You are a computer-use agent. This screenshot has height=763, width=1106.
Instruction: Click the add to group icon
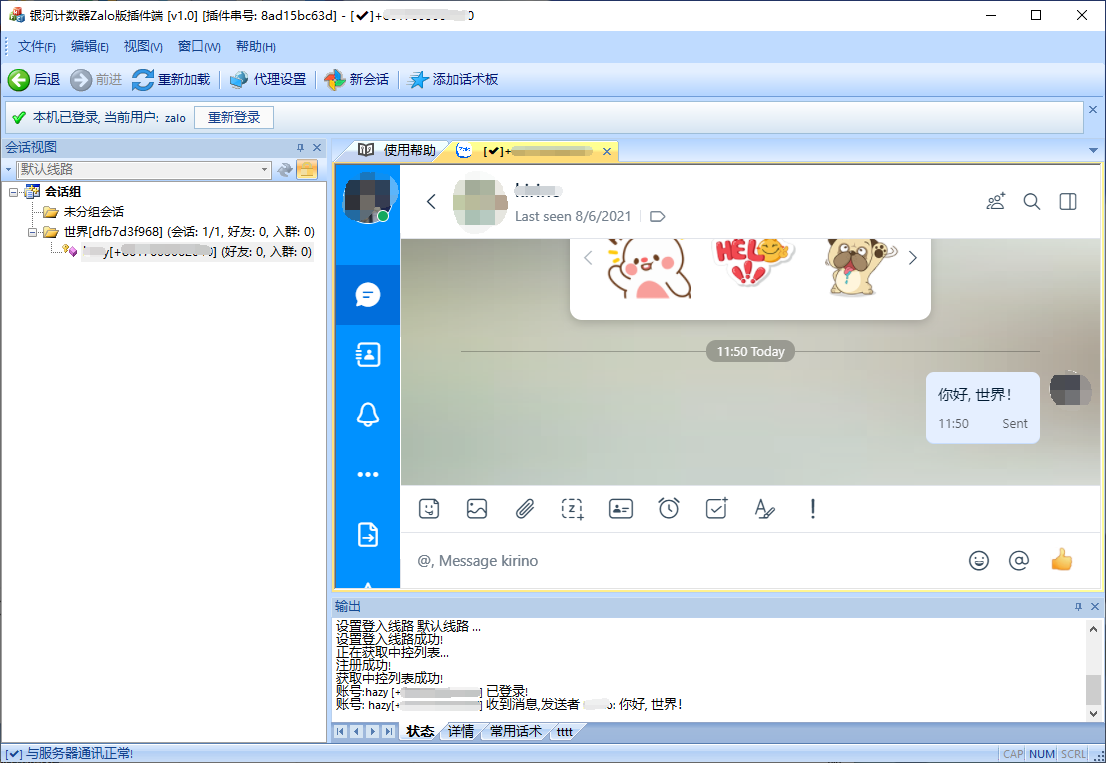pyautogui.click(x=995, y=202)
